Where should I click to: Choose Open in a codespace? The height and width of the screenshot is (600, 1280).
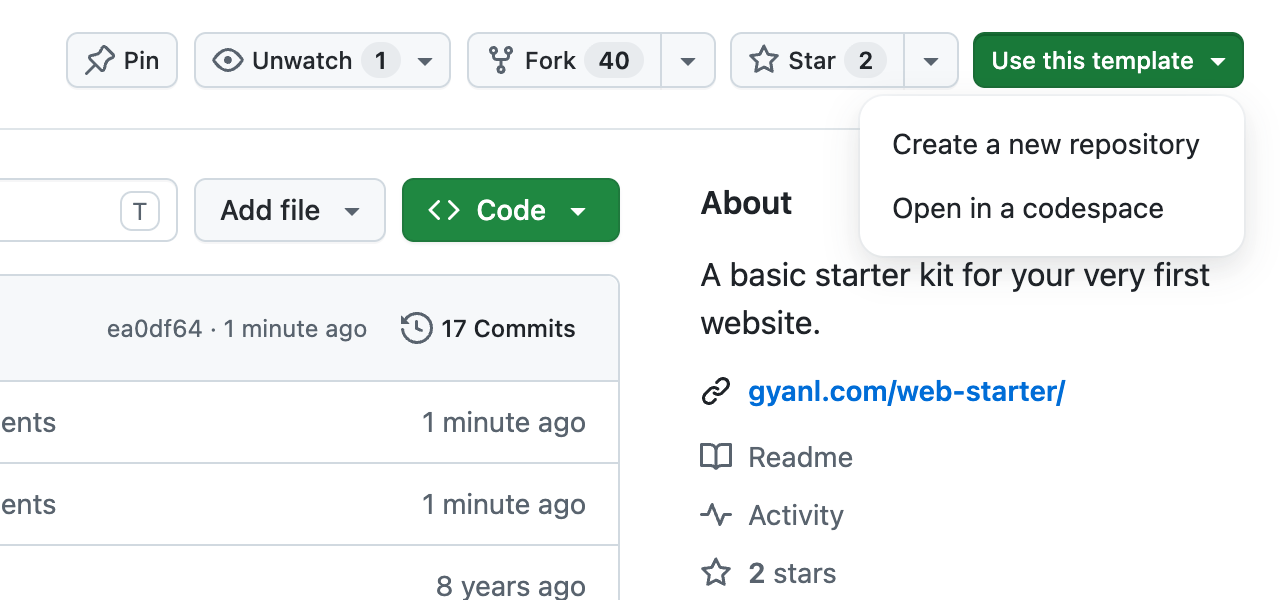point(1028,209)
